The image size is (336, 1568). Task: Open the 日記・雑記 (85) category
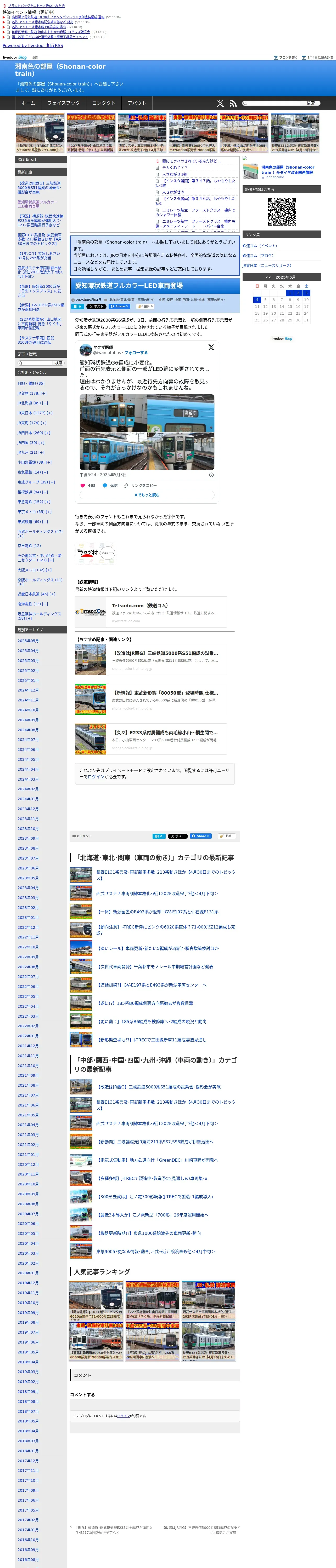(31, 383)
